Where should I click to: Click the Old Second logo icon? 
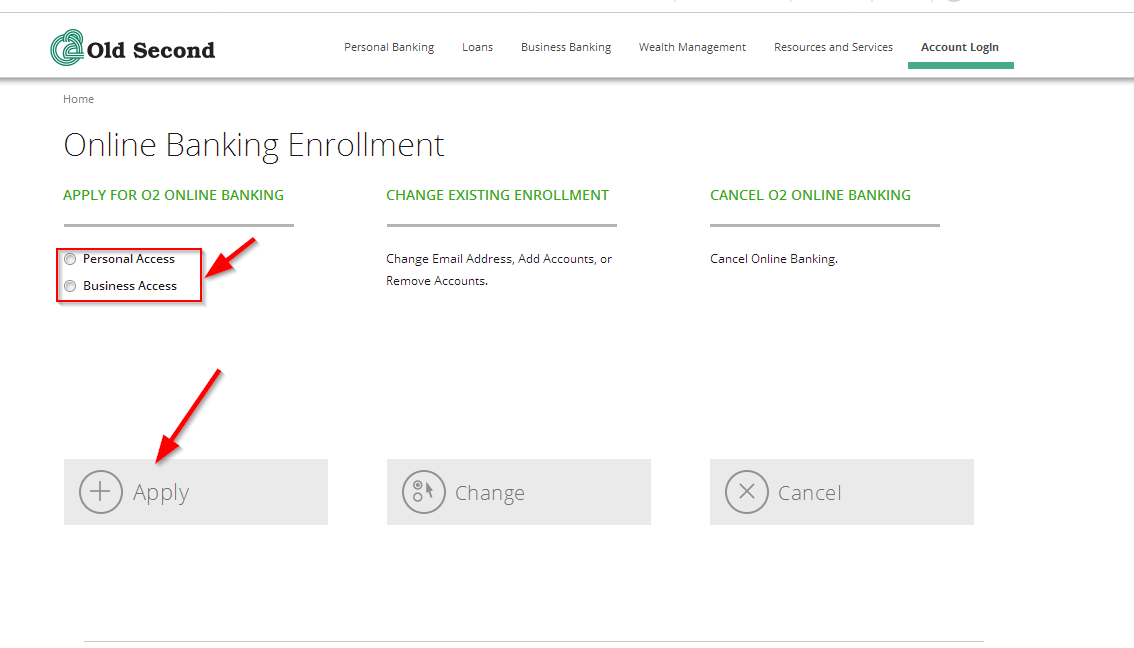click(x=67, y=48)
